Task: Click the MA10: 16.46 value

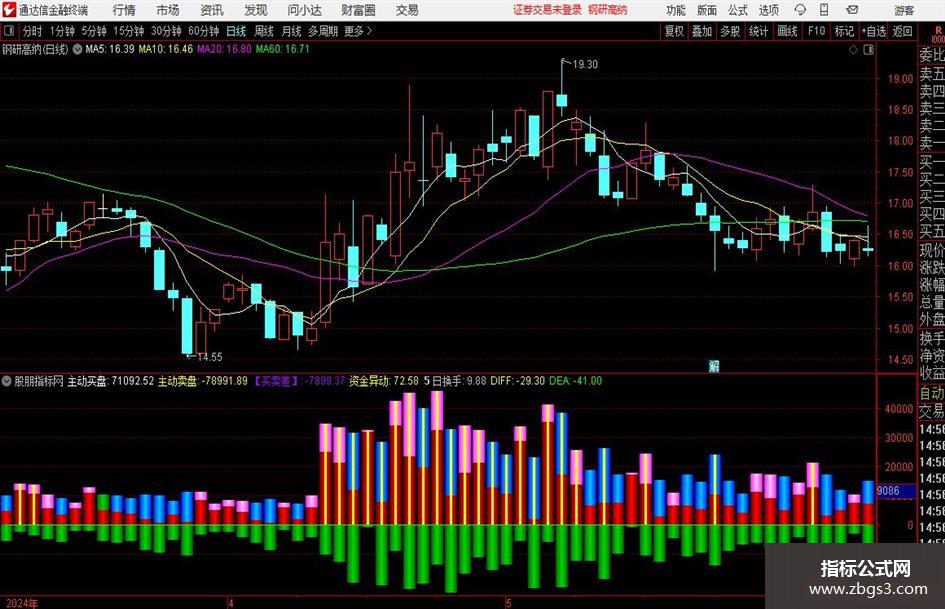Action: [x=166, y=49]
